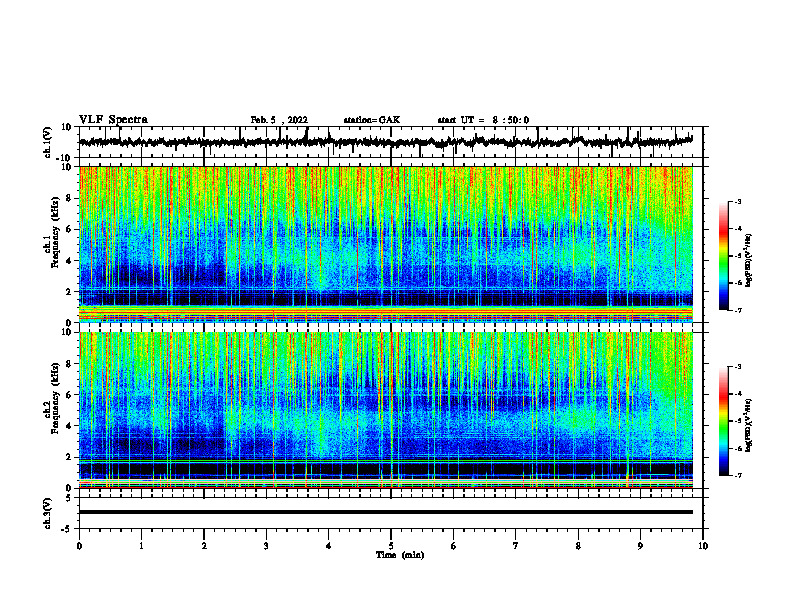
Task: Click the ch.1 spectrogram color scale bar
Action: click(x=723, y=256)
